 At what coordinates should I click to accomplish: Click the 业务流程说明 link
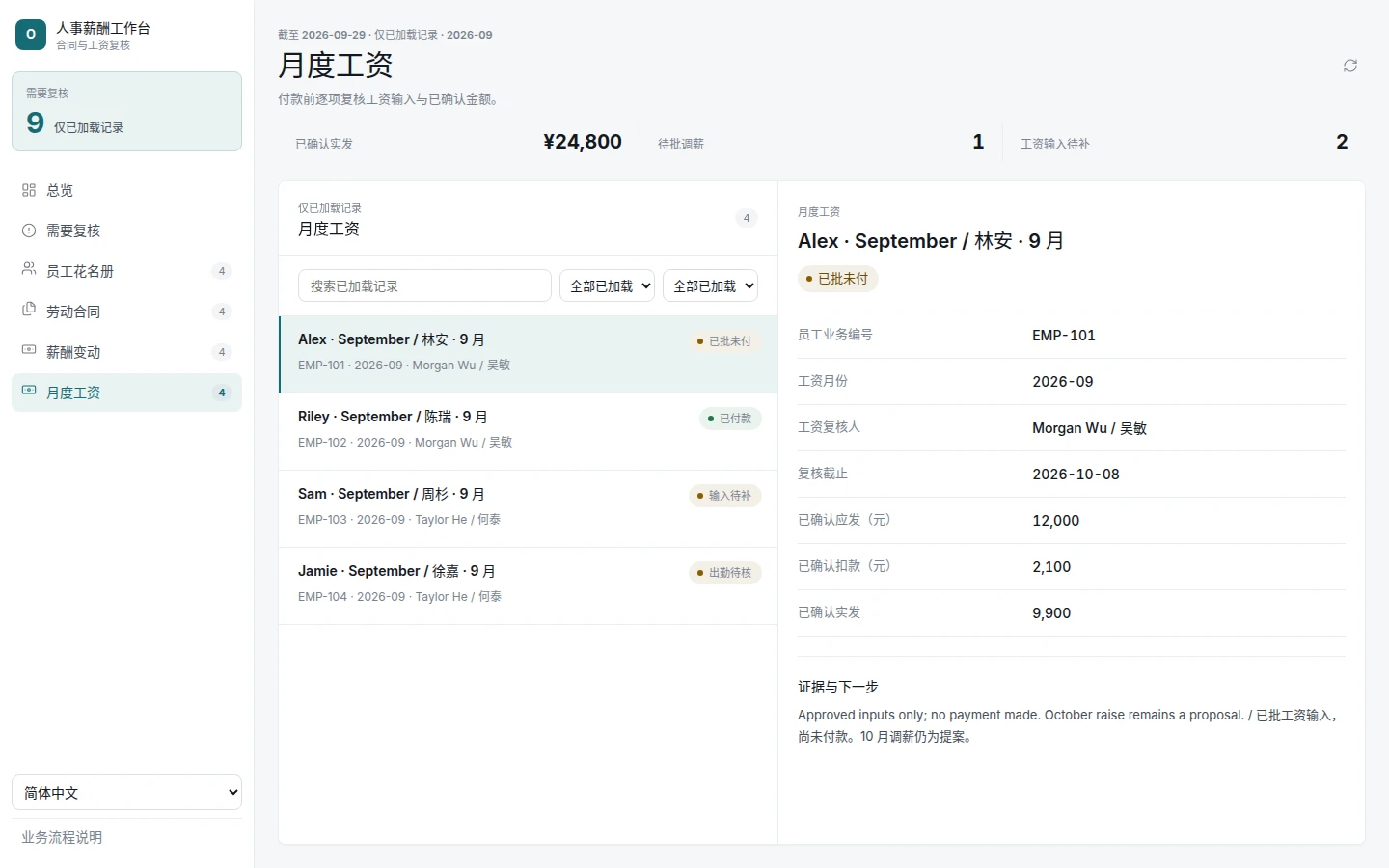[x=62, y=837]
